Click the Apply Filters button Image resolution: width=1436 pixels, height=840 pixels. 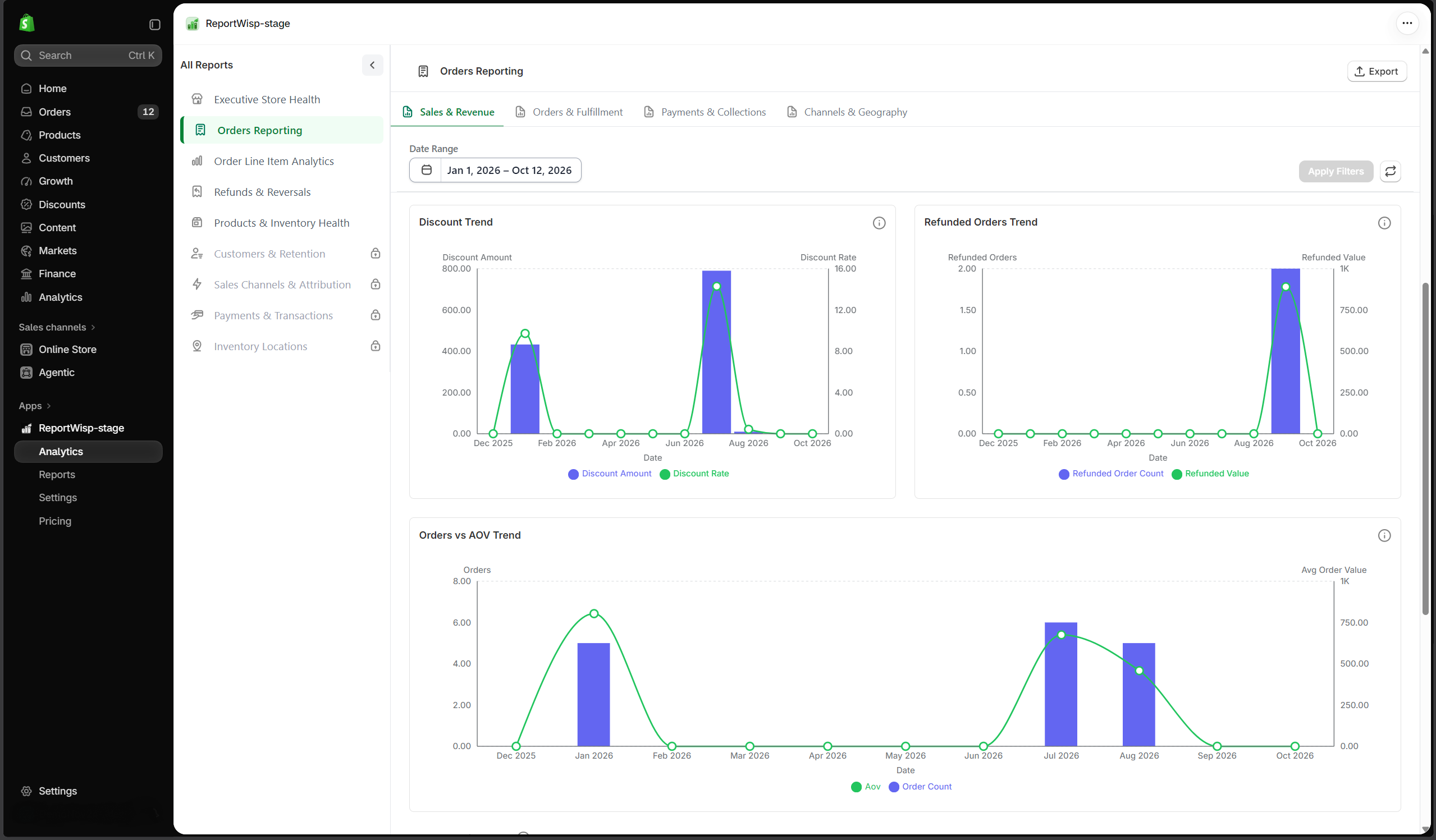(1336, 171)
